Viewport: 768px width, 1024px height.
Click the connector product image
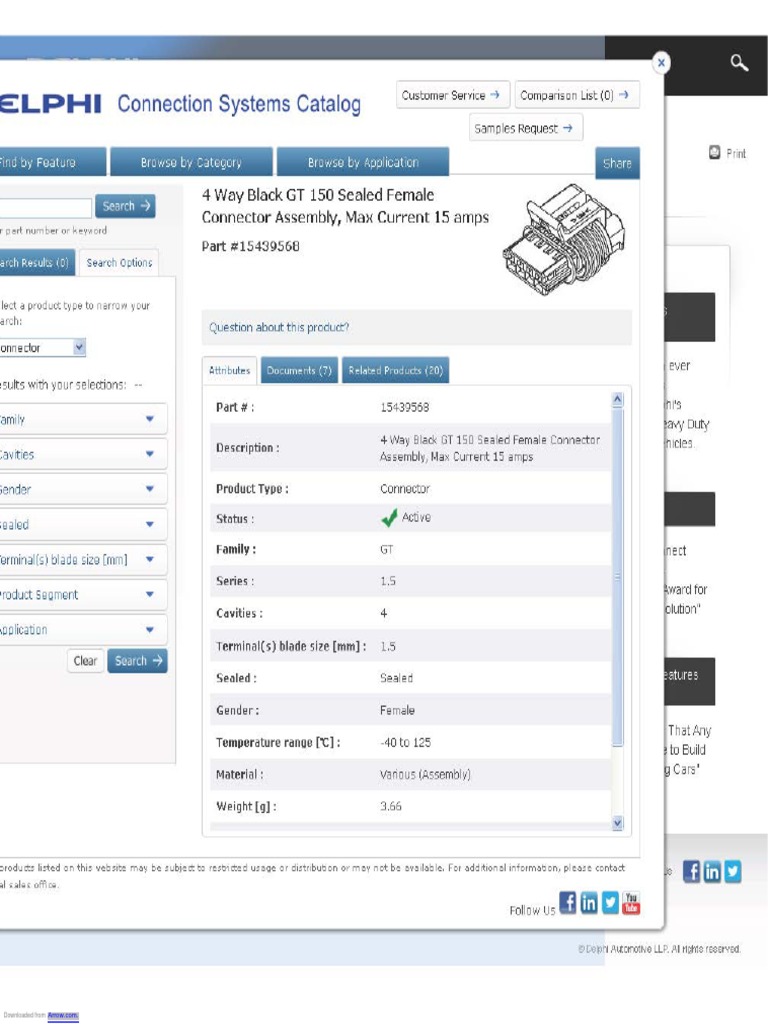click(564, 239)
